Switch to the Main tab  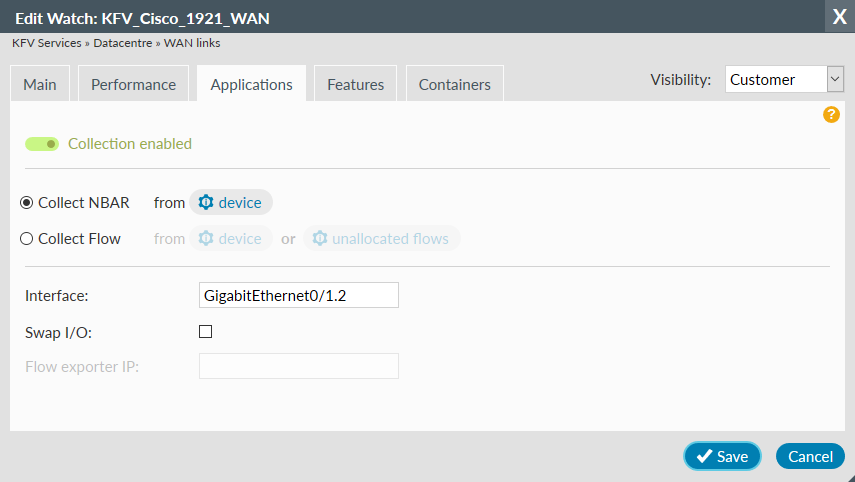(x=40, y=85)
